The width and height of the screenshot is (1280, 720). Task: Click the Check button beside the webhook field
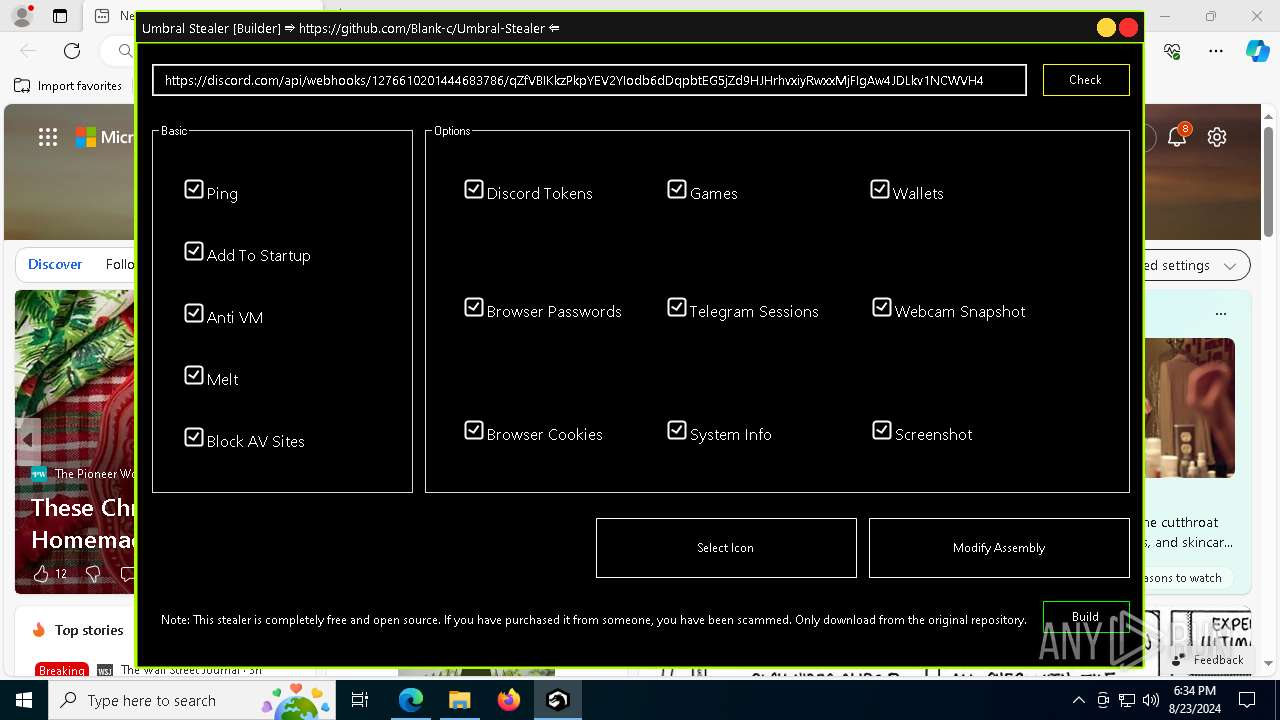[1086, 80]
